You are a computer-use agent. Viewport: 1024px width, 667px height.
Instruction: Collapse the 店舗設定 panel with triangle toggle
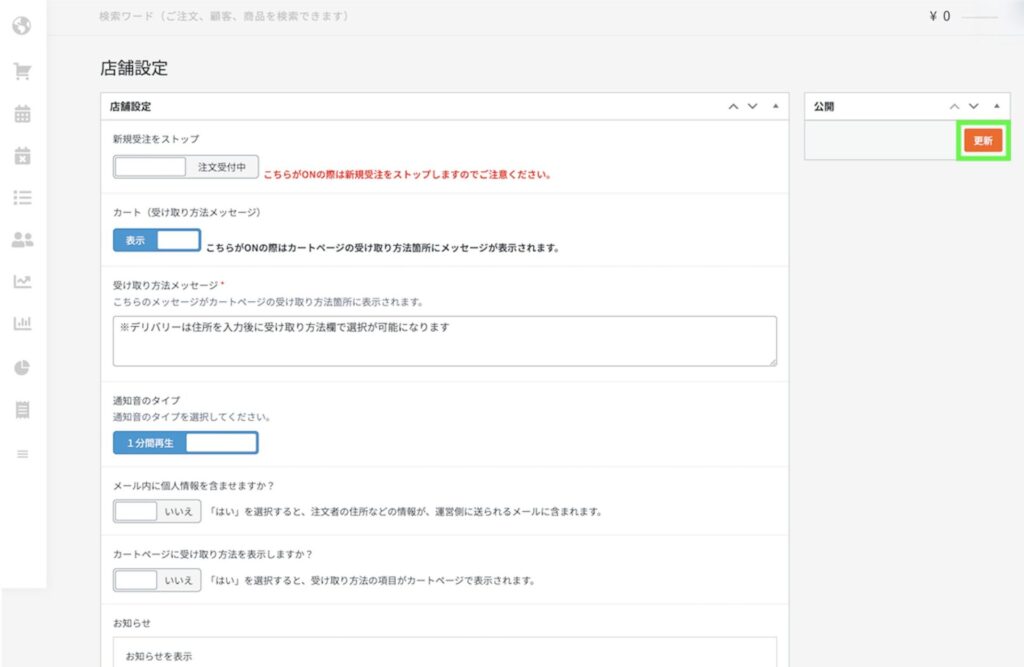[776, 106]
